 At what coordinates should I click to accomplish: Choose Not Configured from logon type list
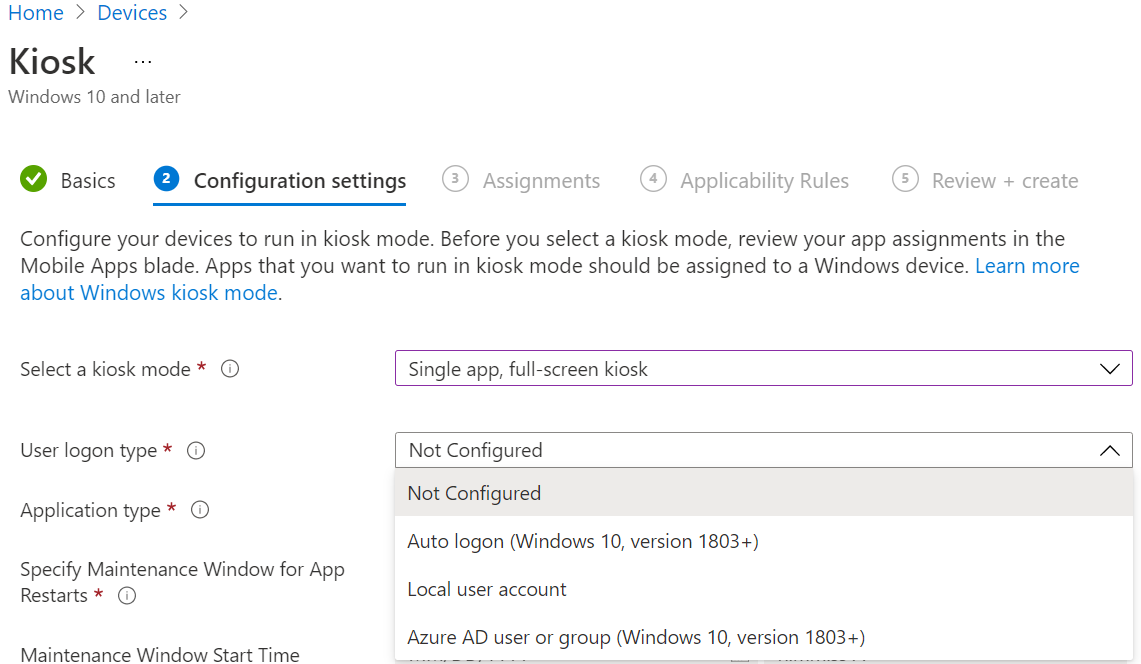[x=474, y=493]
